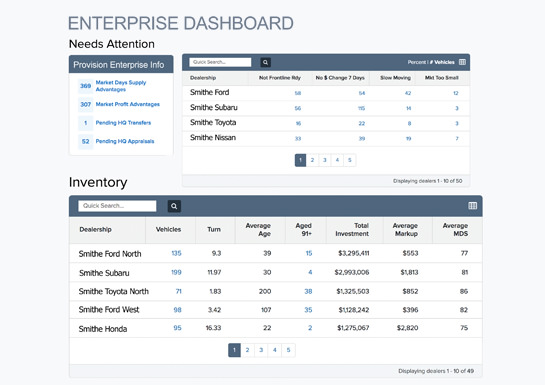Select Smithe Ford in Needs Attention table

tap(209, 92)
